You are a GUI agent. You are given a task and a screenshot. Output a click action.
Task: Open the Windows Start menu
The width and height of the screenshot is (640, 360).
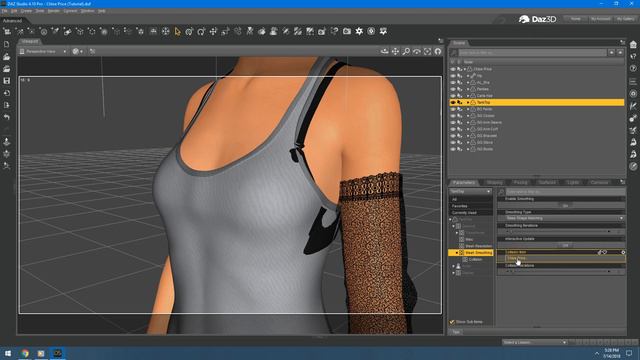[8, 353]
